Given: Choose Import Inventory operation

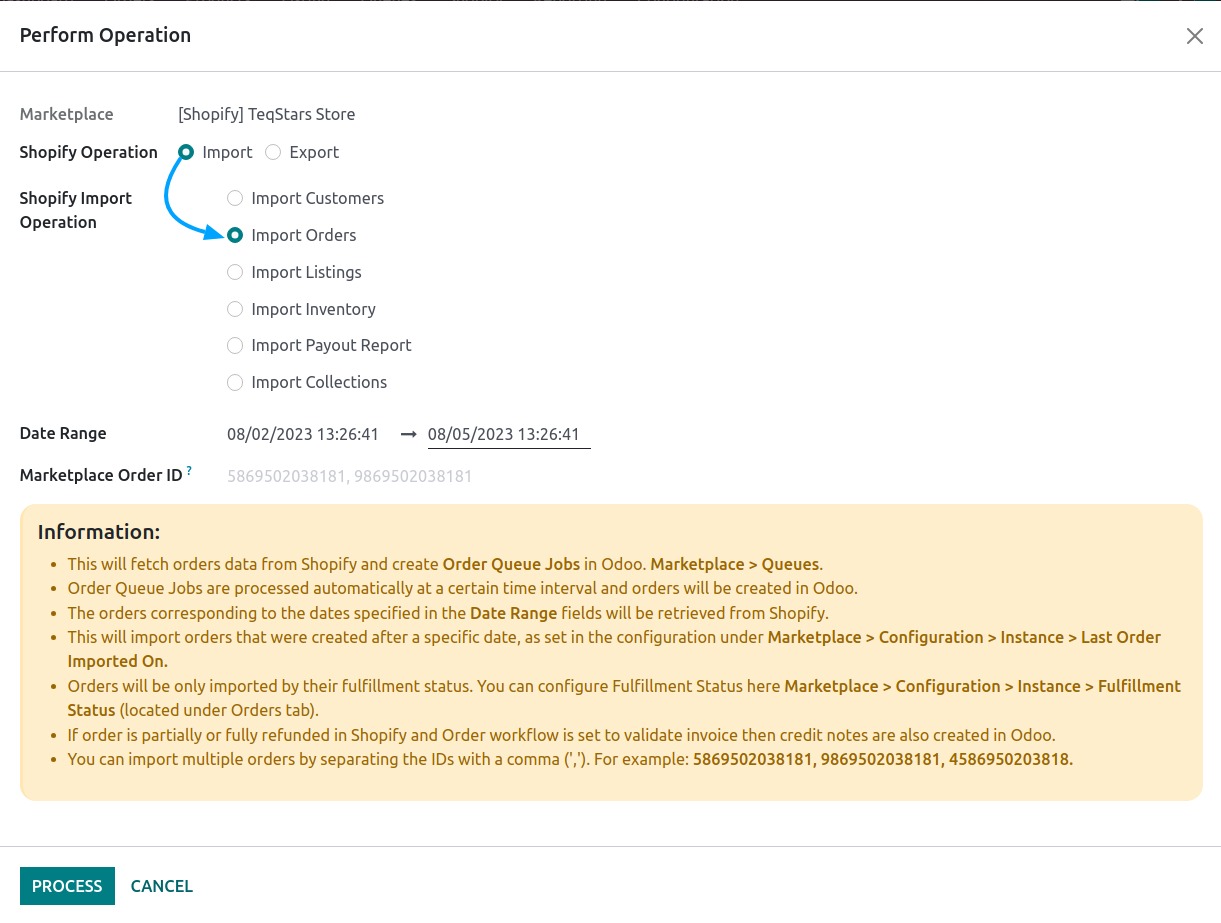Looking at the screenshot, I should (235, 309).
